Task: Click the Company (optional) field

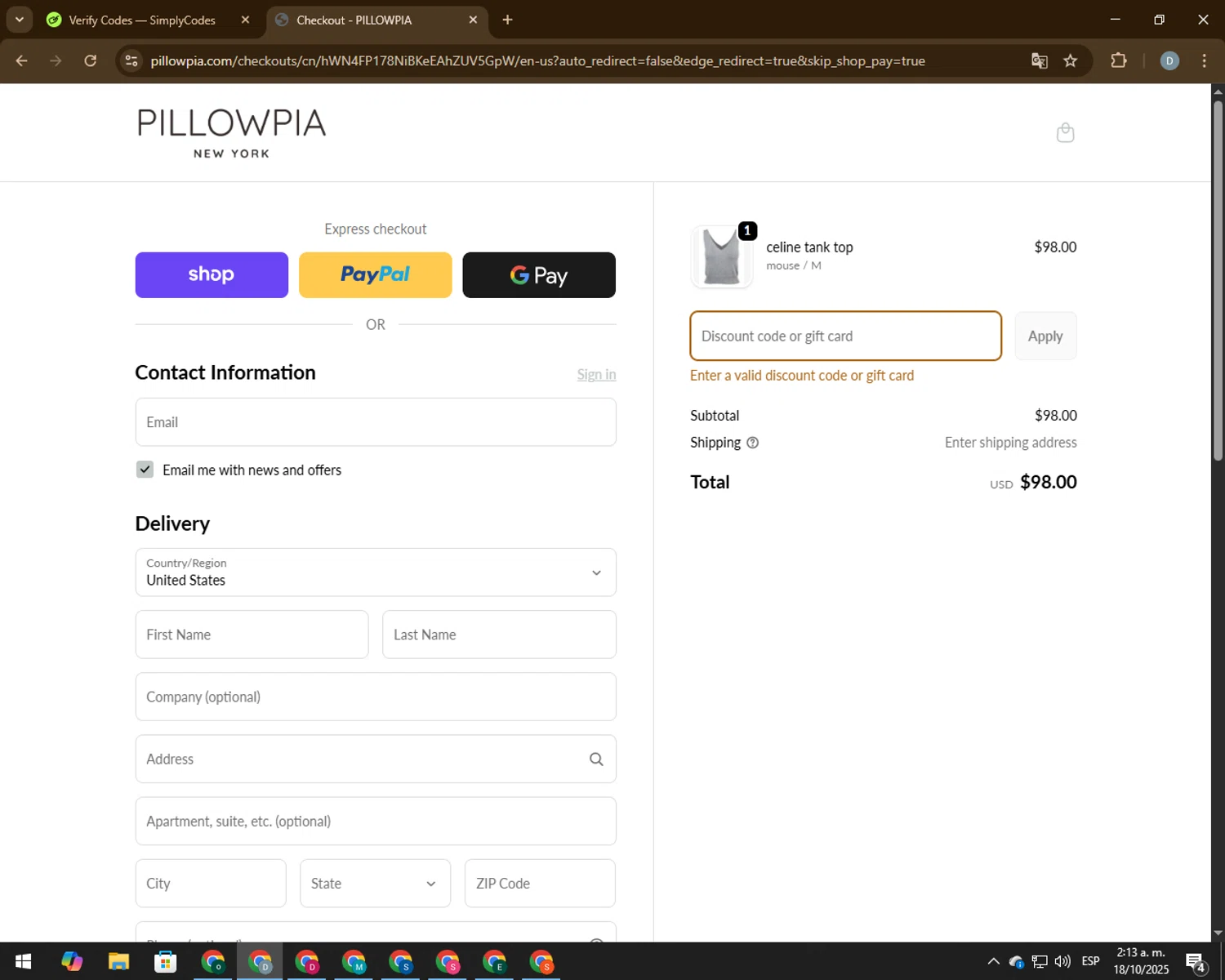Action: (376, 697)
